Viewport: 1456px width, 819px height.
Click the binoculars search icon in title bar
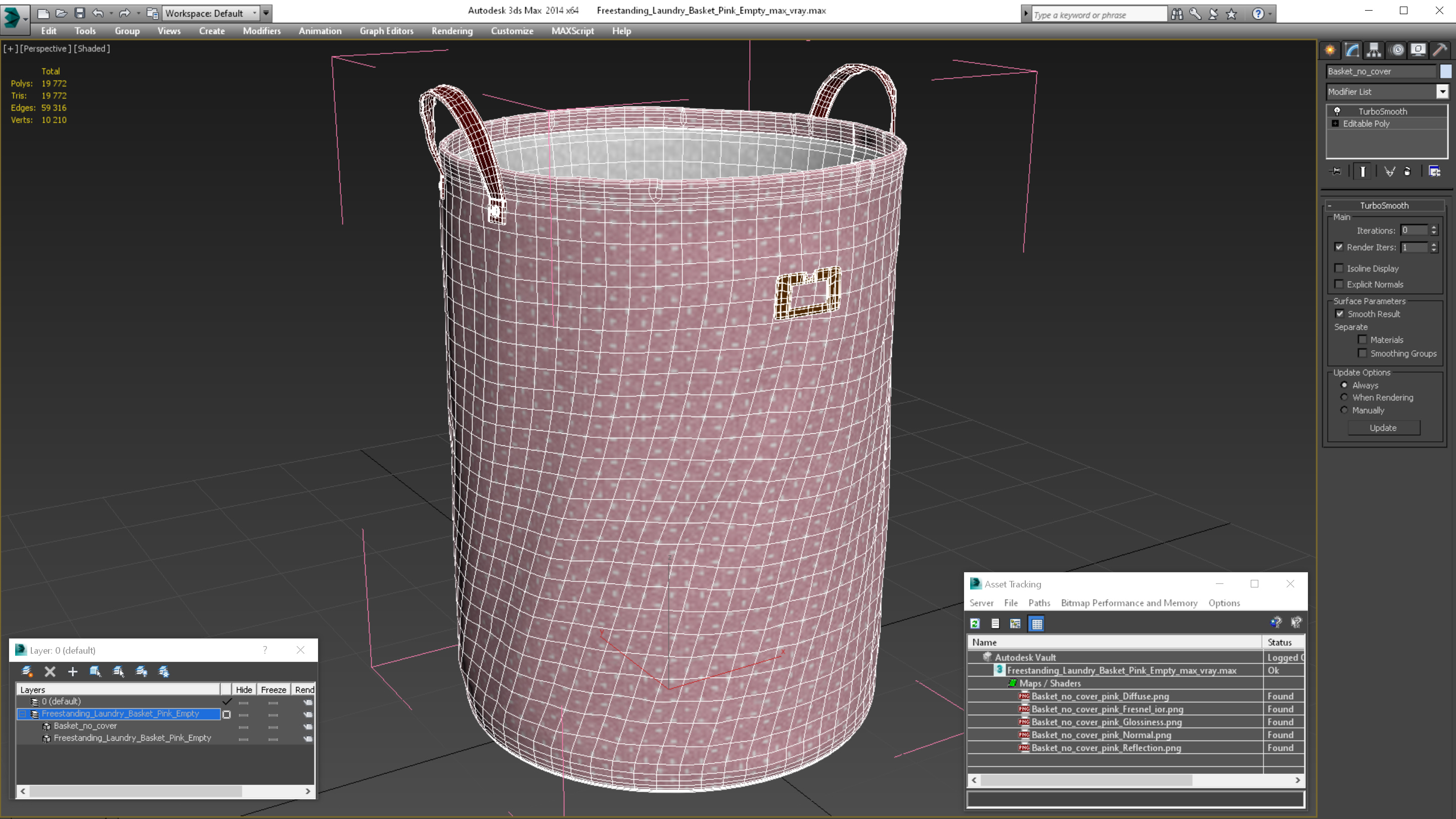[x=1177, y=14]
